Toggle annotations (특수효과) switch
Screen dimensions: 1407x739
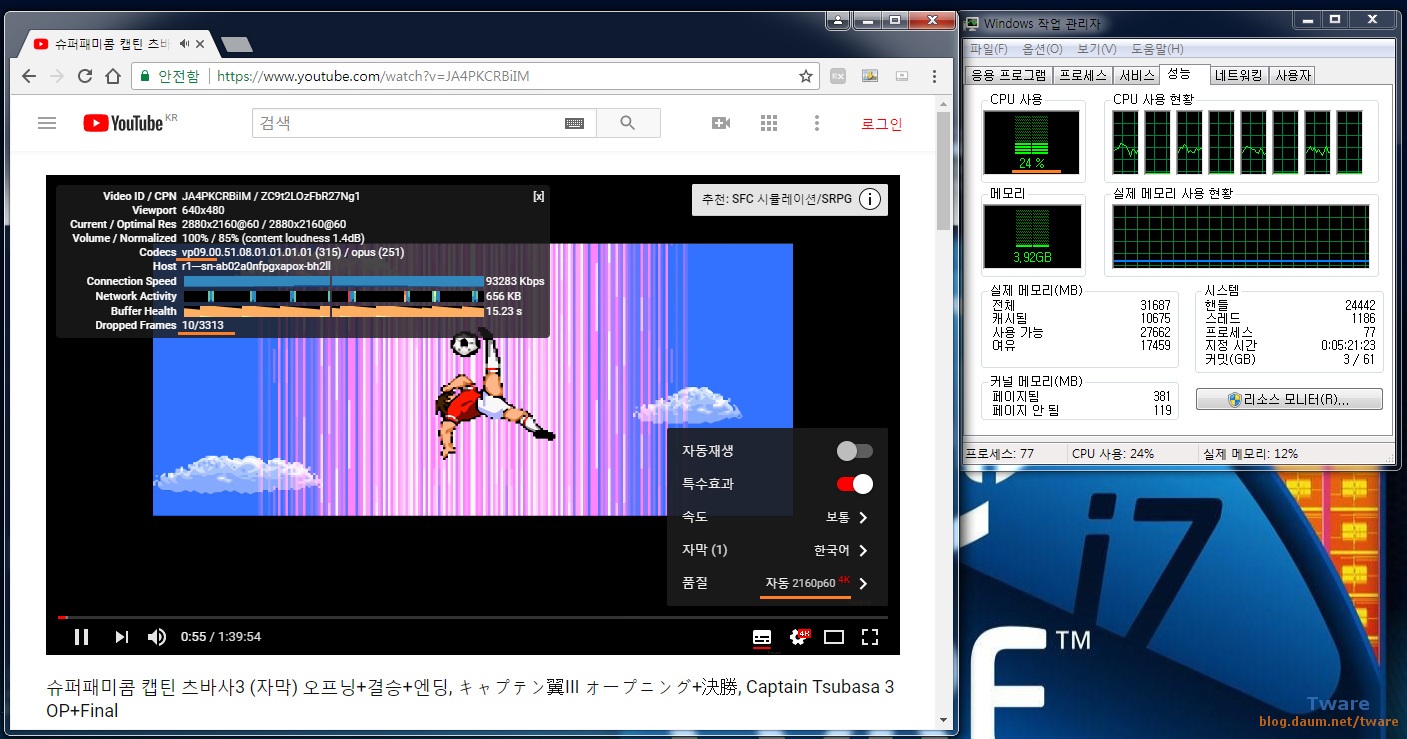coord(855,484)
